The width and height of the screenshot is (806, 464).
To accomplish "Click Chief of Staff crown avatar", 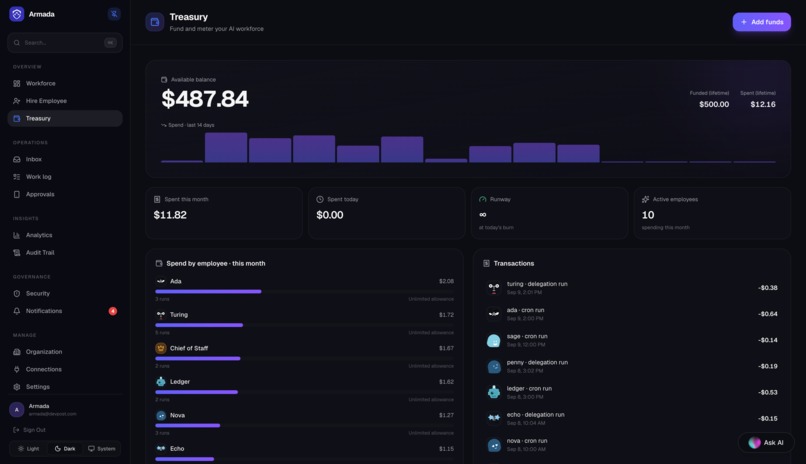I will point(161,348).
